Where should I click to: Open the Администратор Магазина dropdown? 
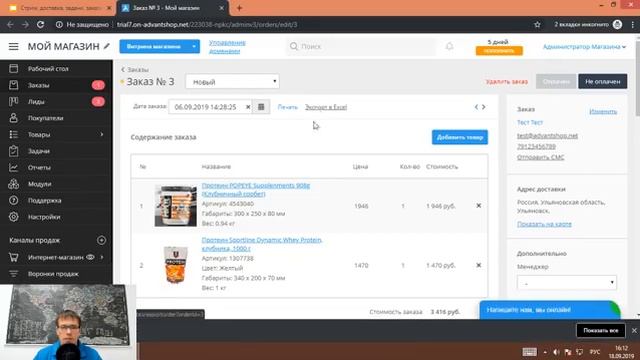[584, 47]
